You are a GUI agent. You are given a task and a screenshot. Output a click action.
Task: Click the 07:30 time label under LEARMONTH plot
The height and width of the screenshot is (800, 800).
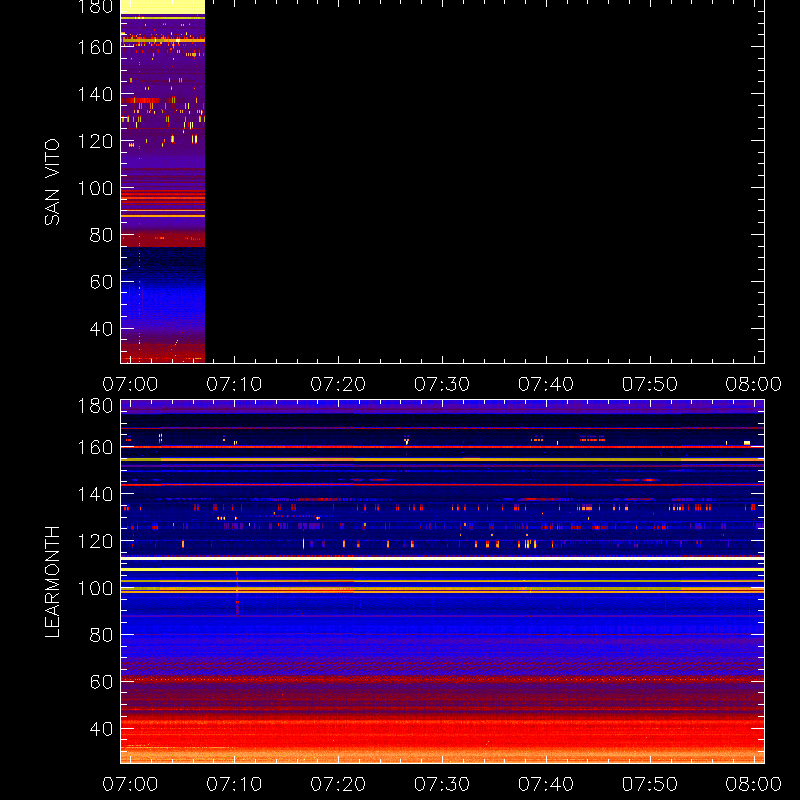(x=442, y=784)
